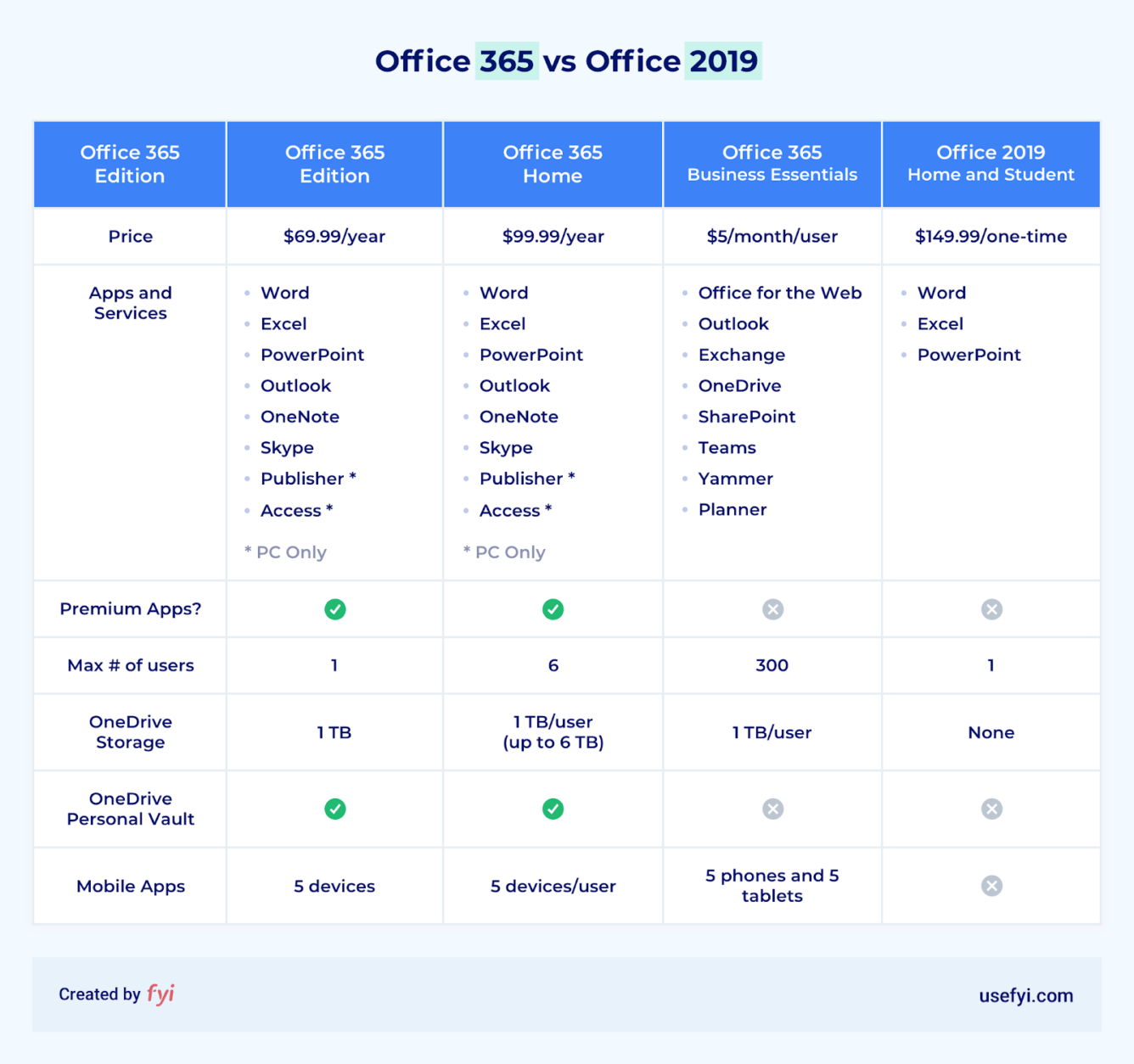This screenshot has height=1064, width=1134.
Task: Click OneNote in Office 365 Home column
Action: pyautogui.click(x=519, y=417)
